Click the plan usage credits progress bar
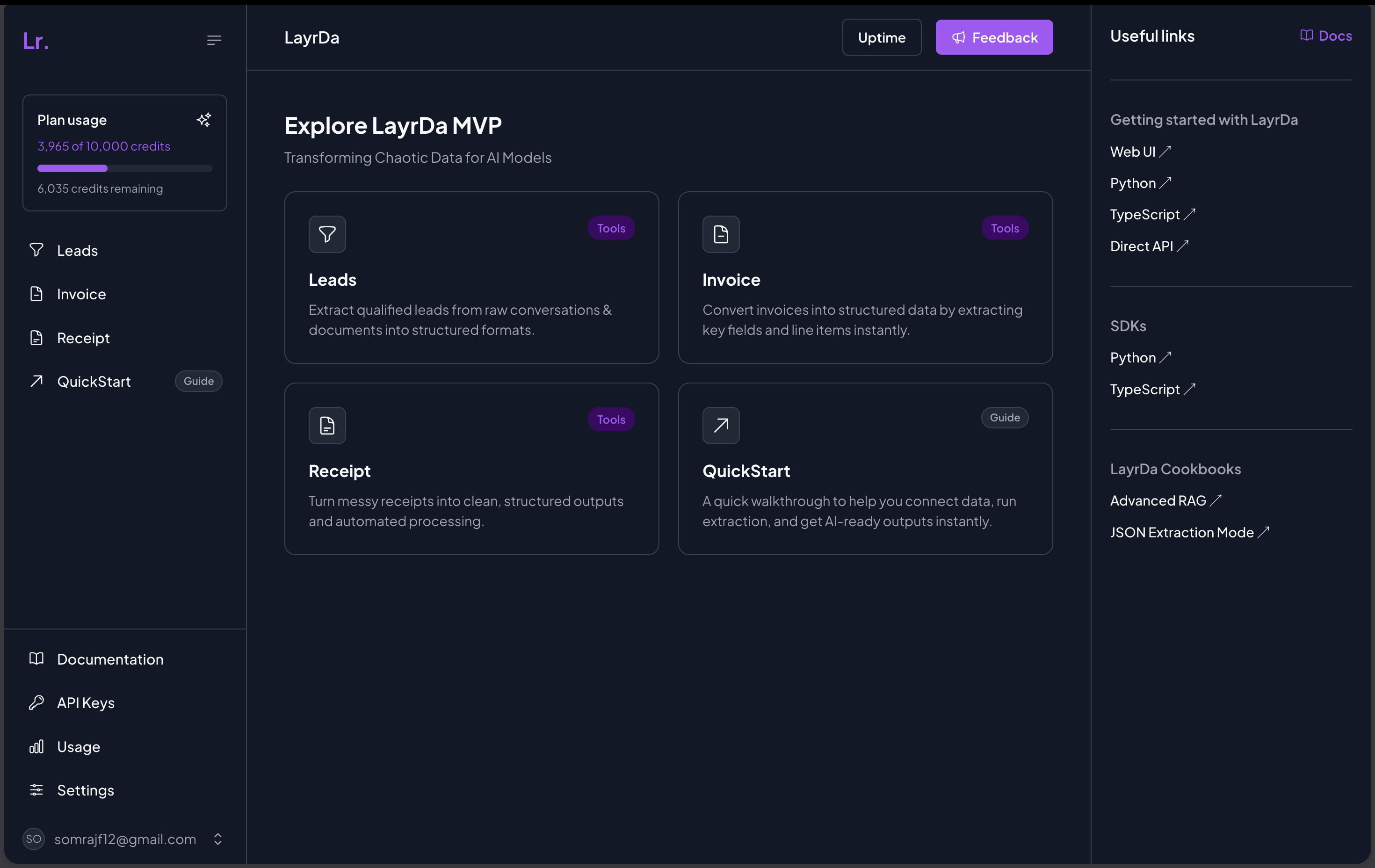1375x868 pixels. 124,168
